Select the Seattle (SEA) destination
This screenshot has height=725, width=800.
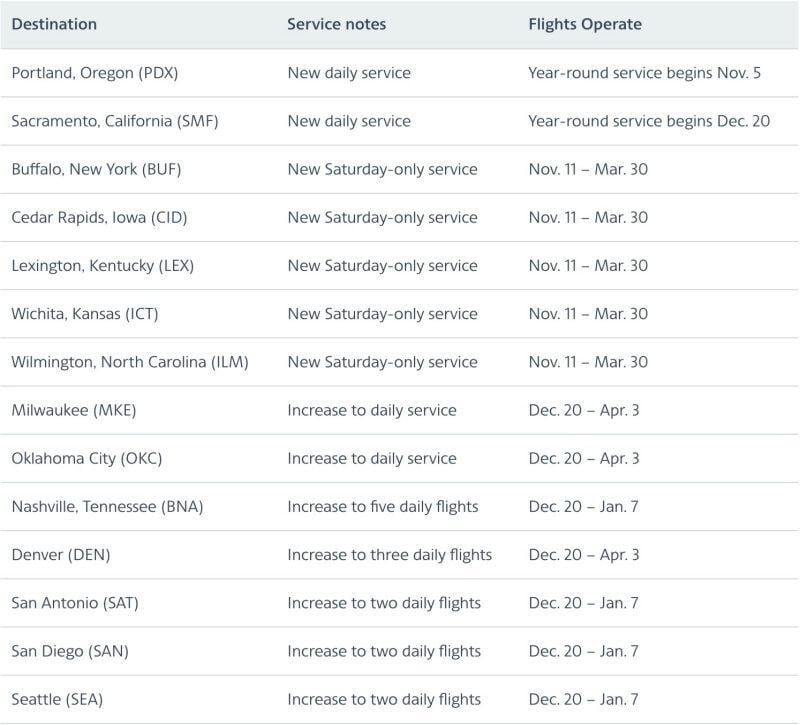coord(57,699)
